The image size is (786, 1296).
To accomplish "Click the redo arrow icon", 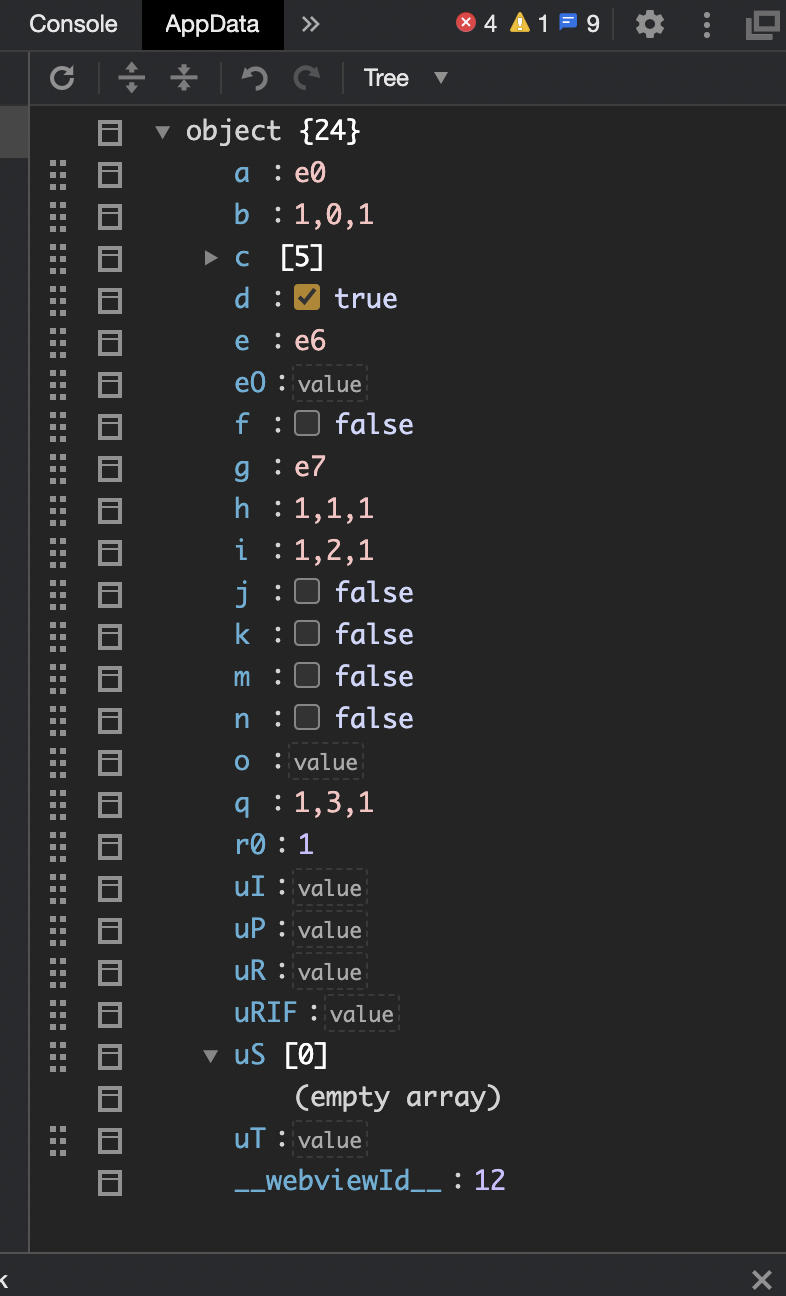I will 307,78.
